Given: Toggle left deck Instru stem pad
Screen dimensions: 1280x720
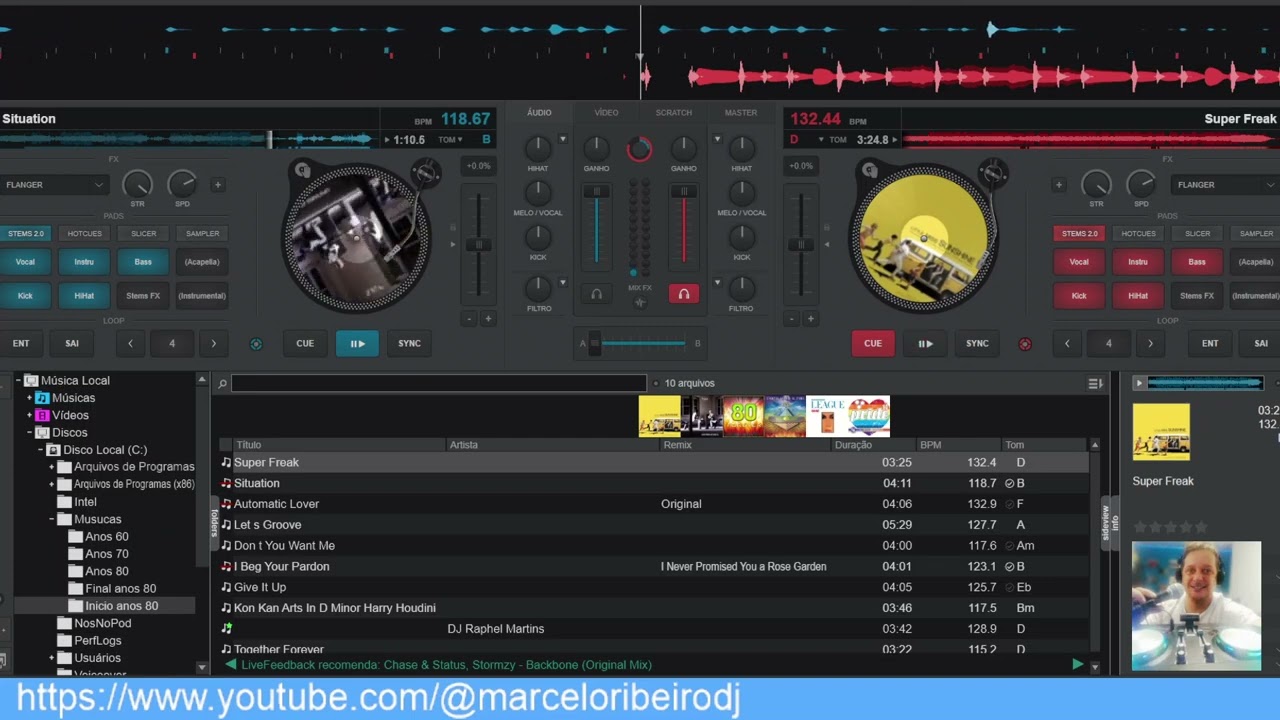Looking at the screenshot, I should tap(84, 262).
